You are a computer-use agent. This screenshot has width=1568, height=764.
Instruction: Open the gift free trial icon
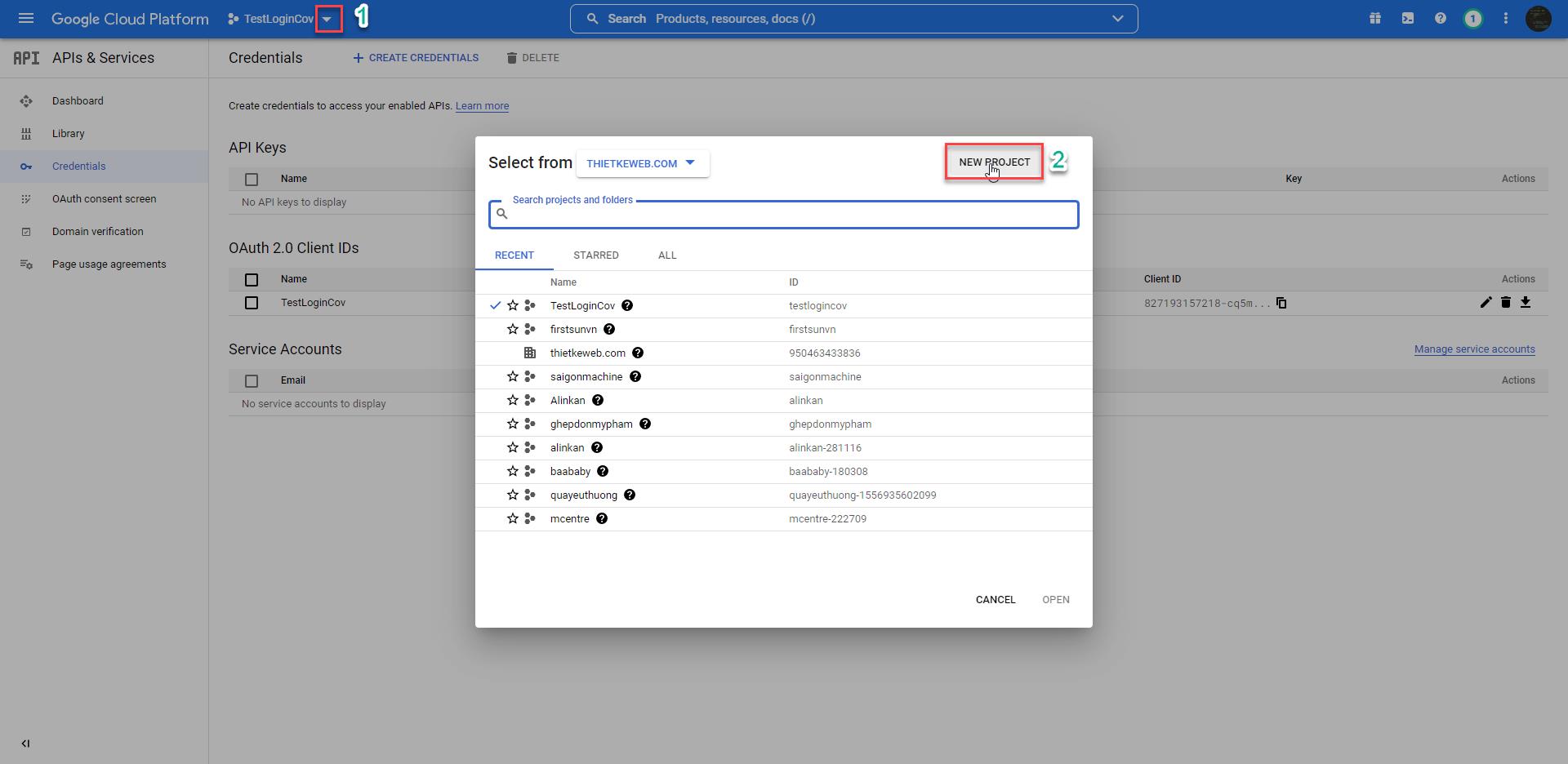[x=1375, y=18]
